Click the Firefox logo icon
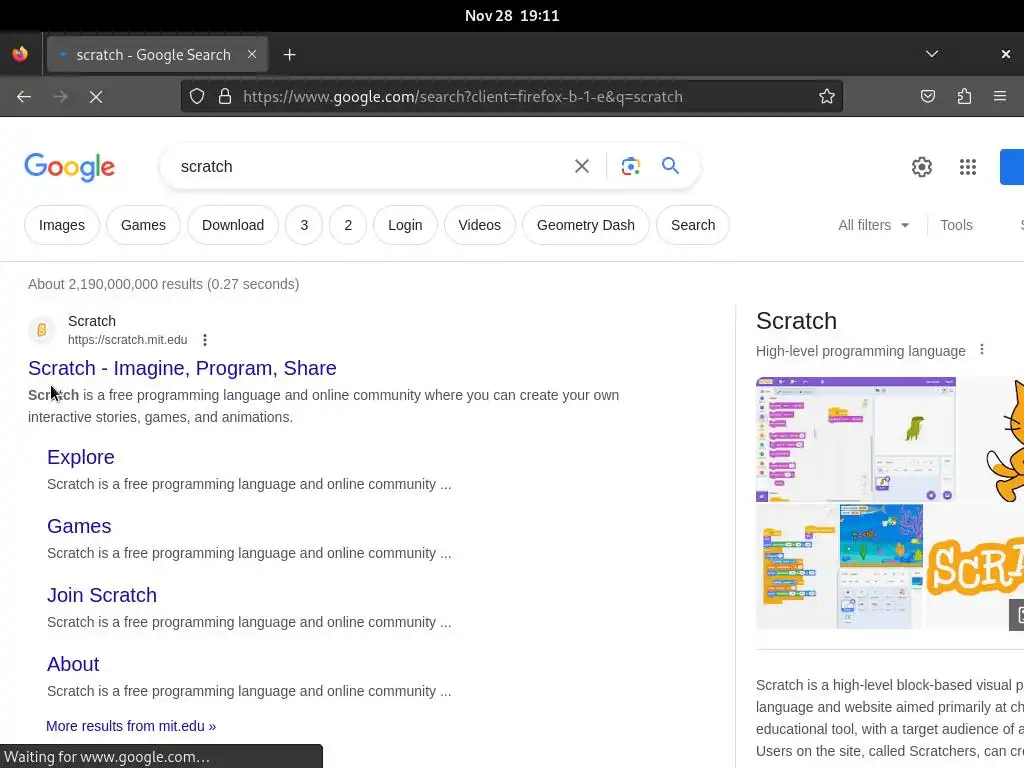This screenshot has height=768, width=1024. click(x=20, y=54)
